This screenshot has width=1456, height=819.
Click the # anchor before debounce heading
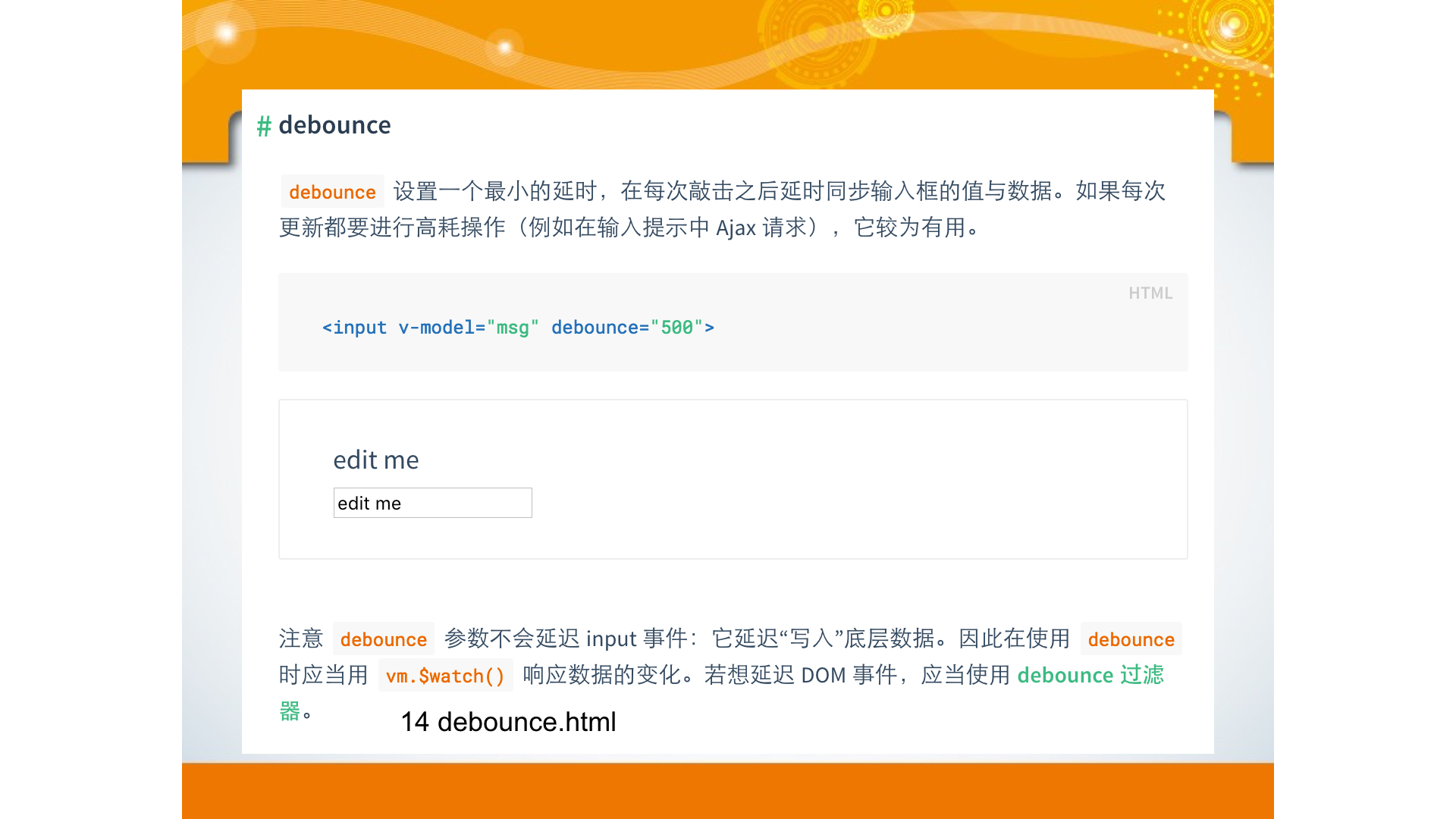[264, 126]
